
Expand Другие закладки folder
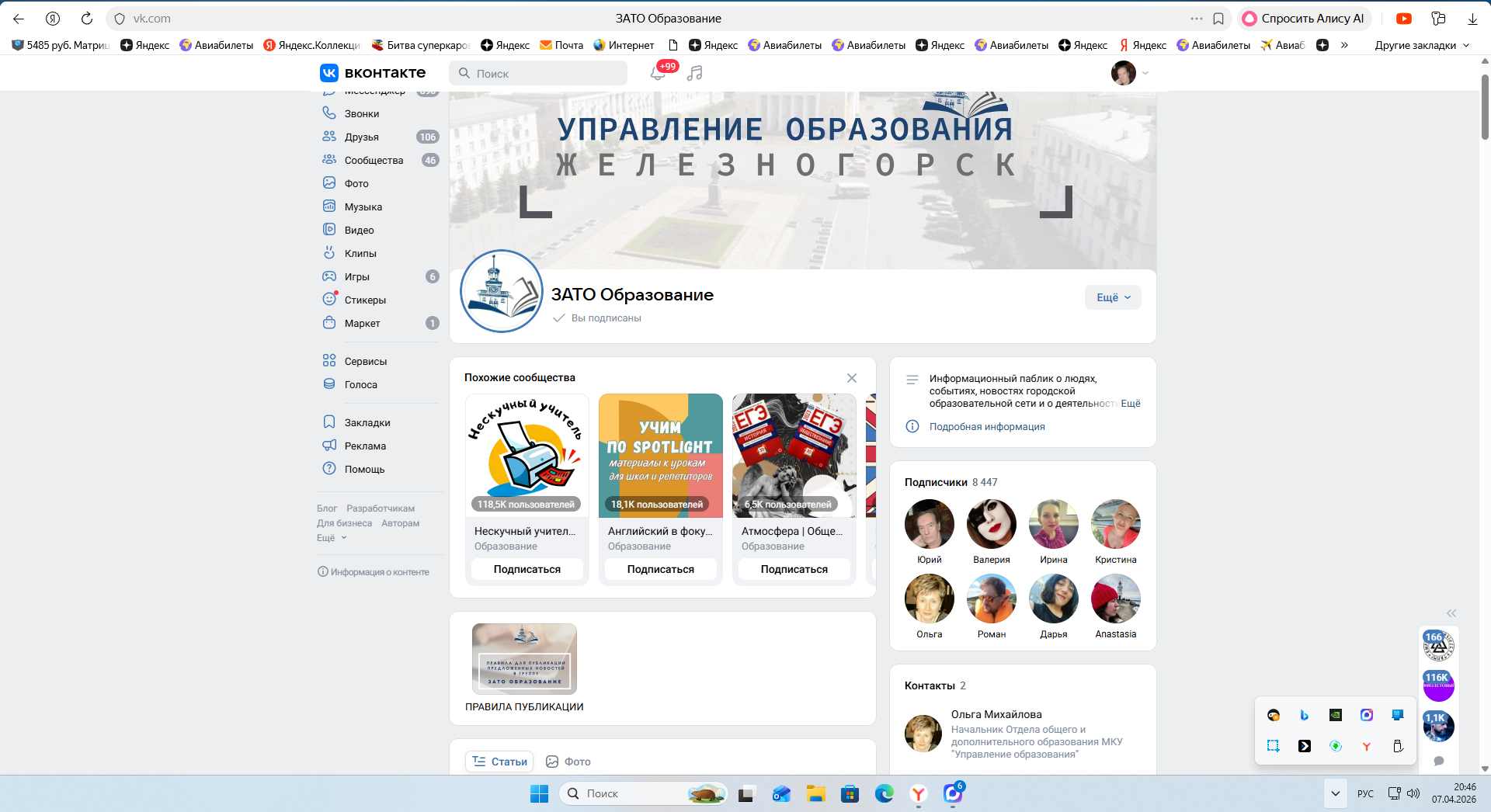coord(1422,45)
